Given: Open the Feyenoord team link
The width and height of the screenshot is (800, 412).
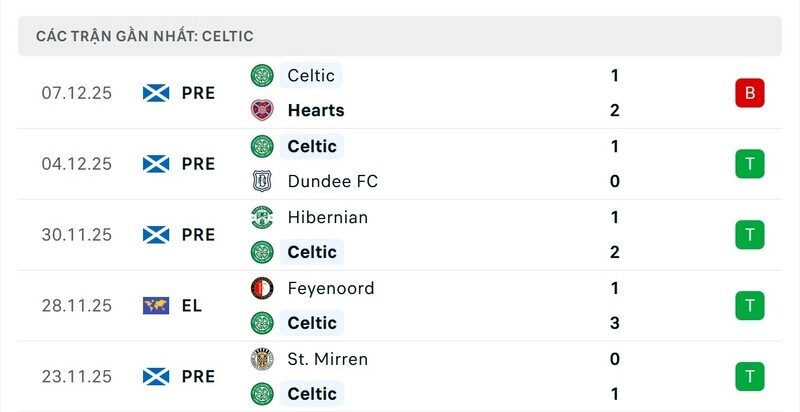Looking at the screenshot, I should pyautogui.click(x=330, y=288).
